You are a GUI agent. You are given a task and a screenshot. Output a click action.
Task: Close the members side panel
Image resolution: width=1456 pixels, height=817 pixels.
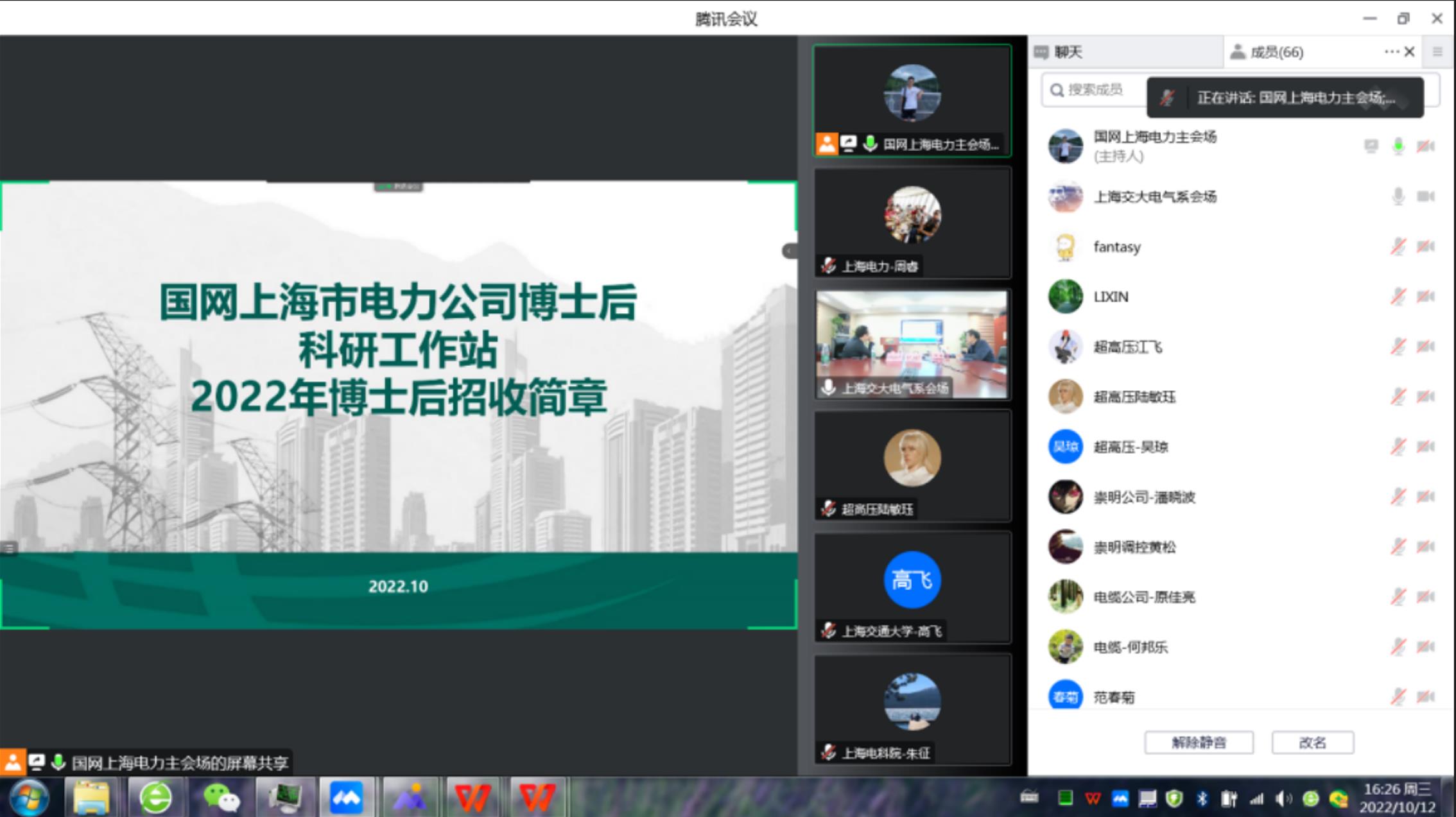click(x=1410, y=52)
